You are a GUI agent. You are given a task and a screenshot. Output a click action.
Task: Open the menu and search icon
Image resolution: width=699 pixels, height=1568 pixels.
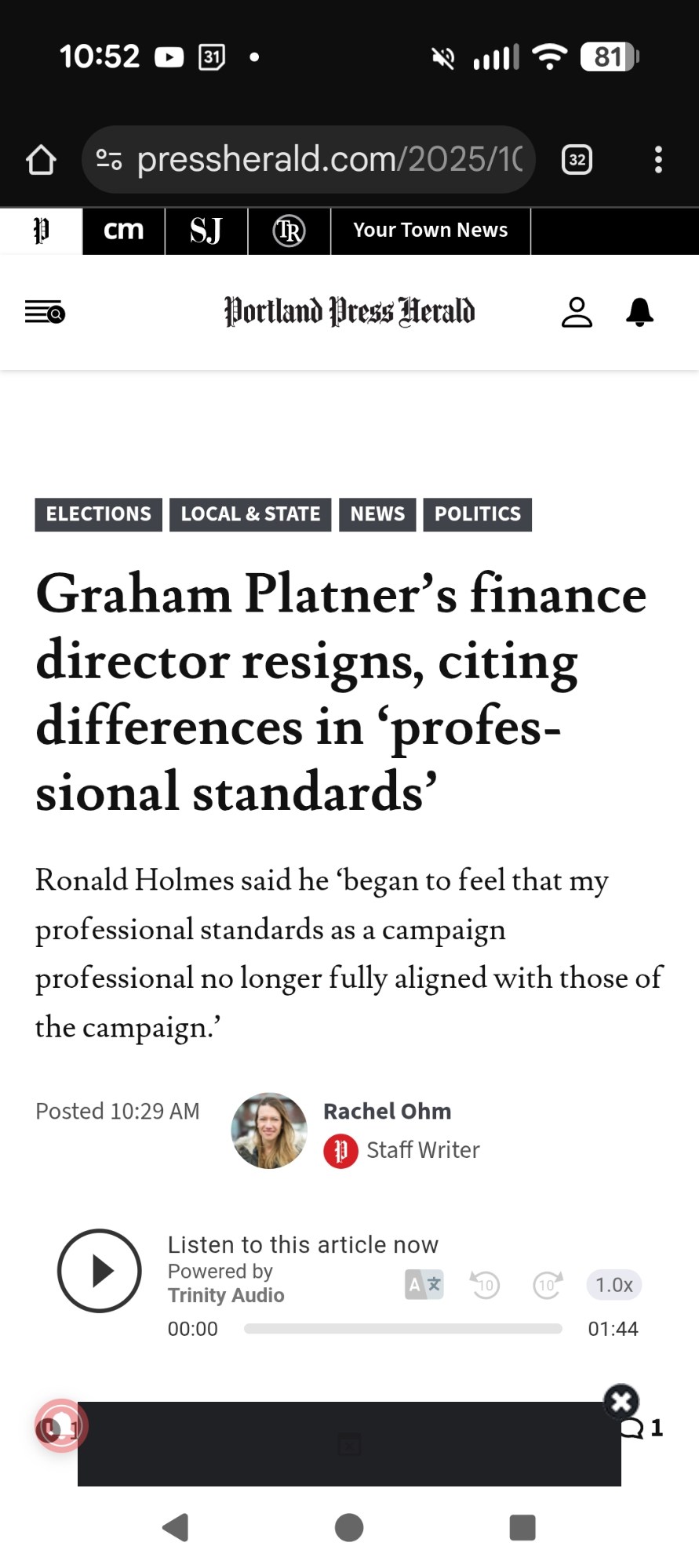pos(45,313)
